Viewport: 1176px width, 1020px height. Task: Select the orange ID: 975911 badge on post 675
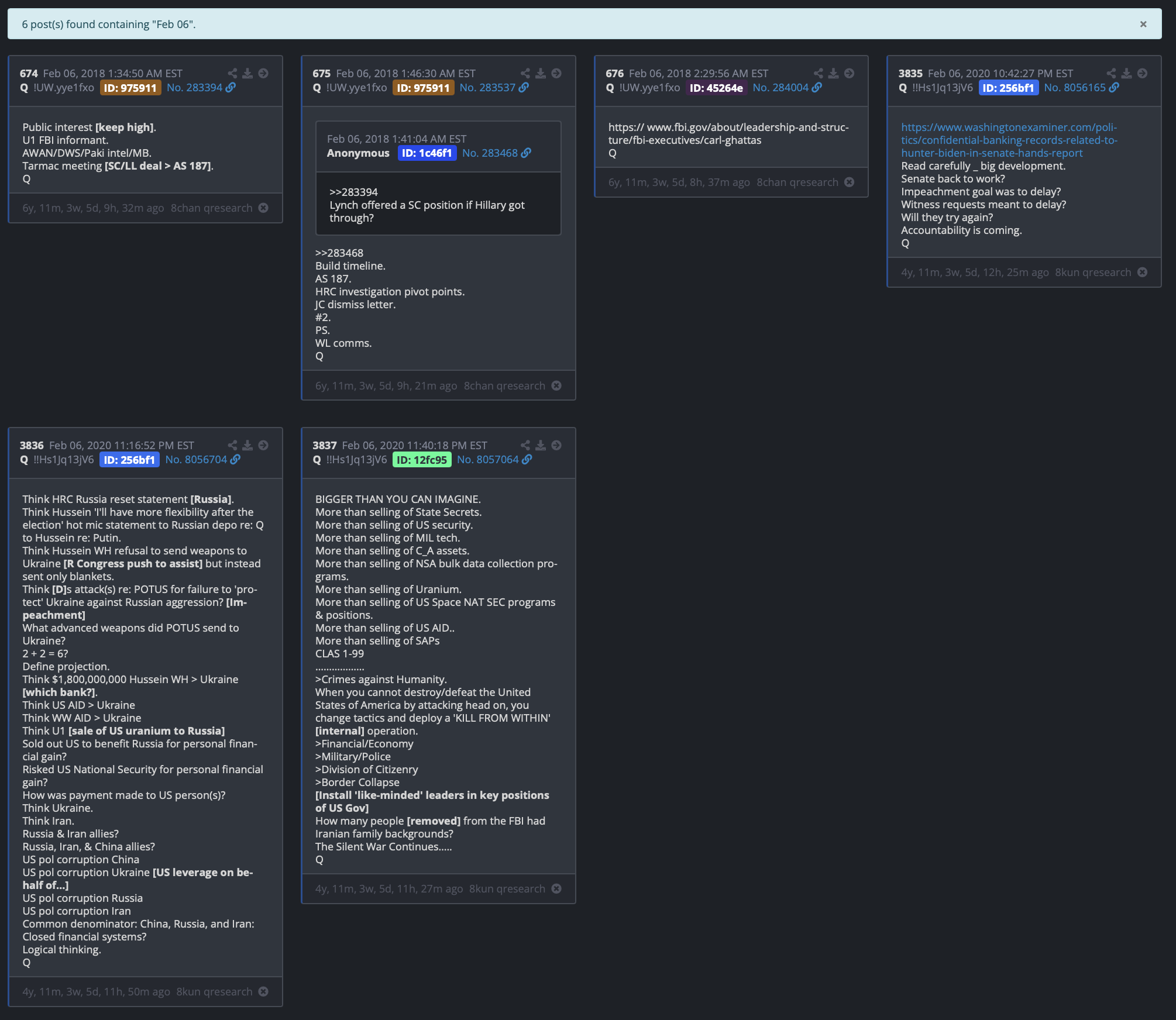coord(424,88)
